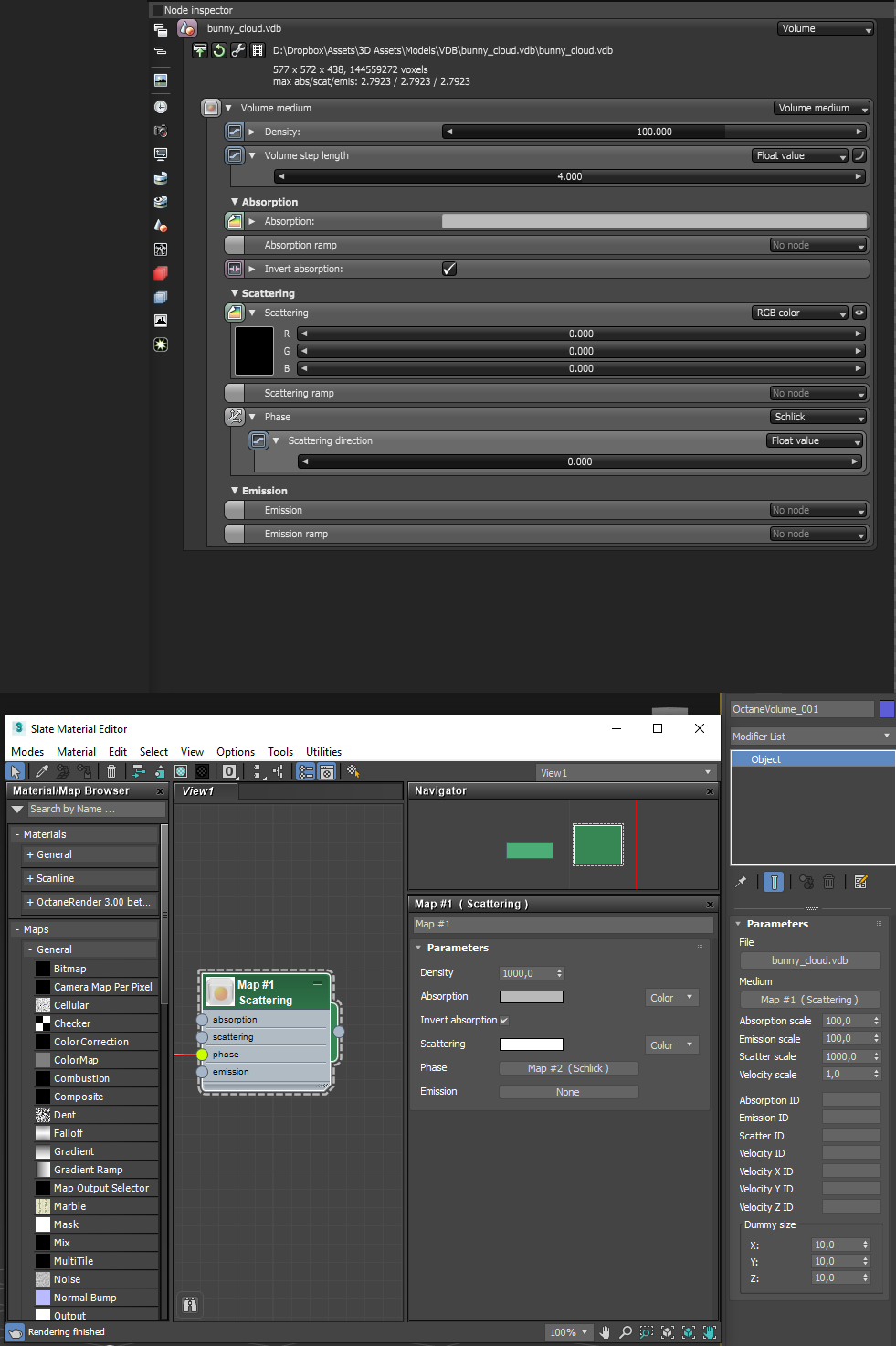This screenshot has width=896, height=1346.
Task: Click the Search by Name field
Action: (96, 810)
